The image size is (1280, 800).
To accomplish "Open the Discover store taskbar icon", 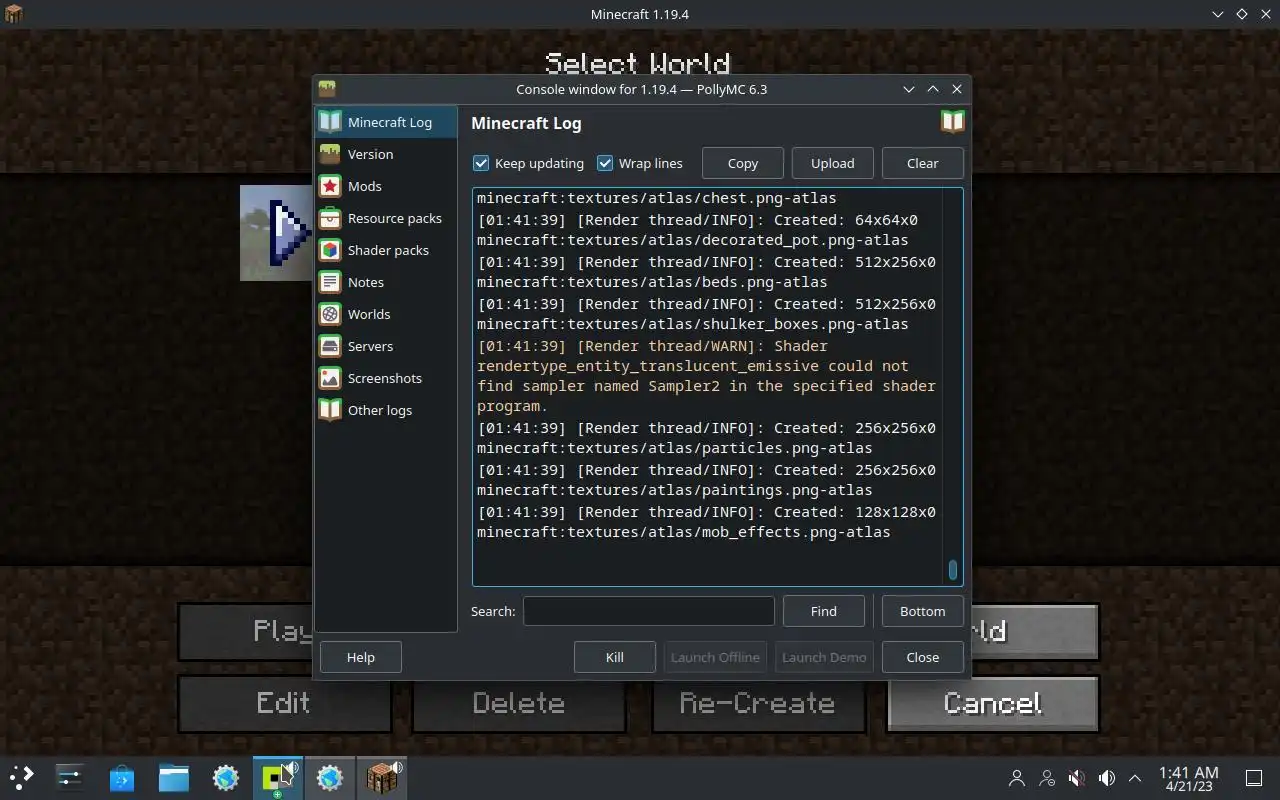I will click(122, 777).
